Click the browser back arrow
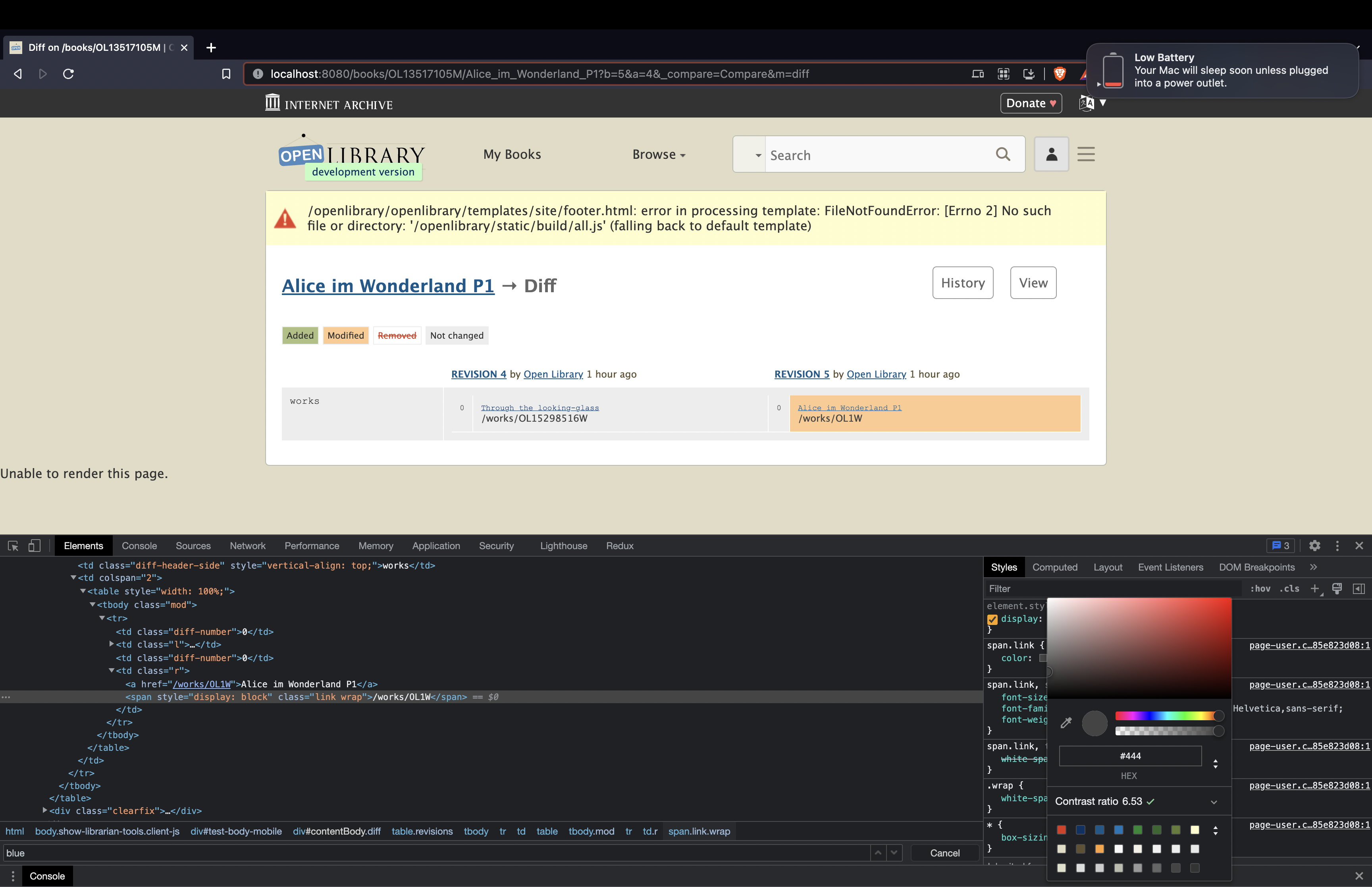Image resolution: width=1372 pixels, height=887 pixels. (18, 74)
